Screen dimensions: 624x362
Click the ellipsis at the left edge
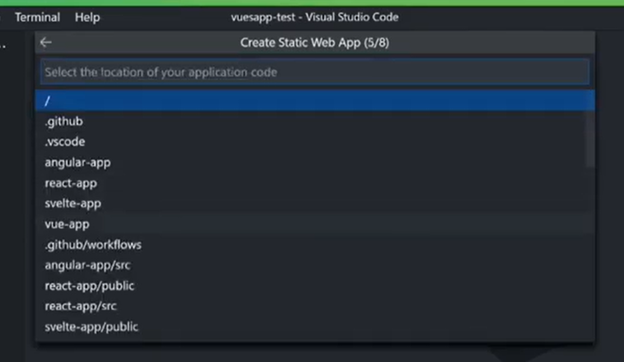point(3,47)
